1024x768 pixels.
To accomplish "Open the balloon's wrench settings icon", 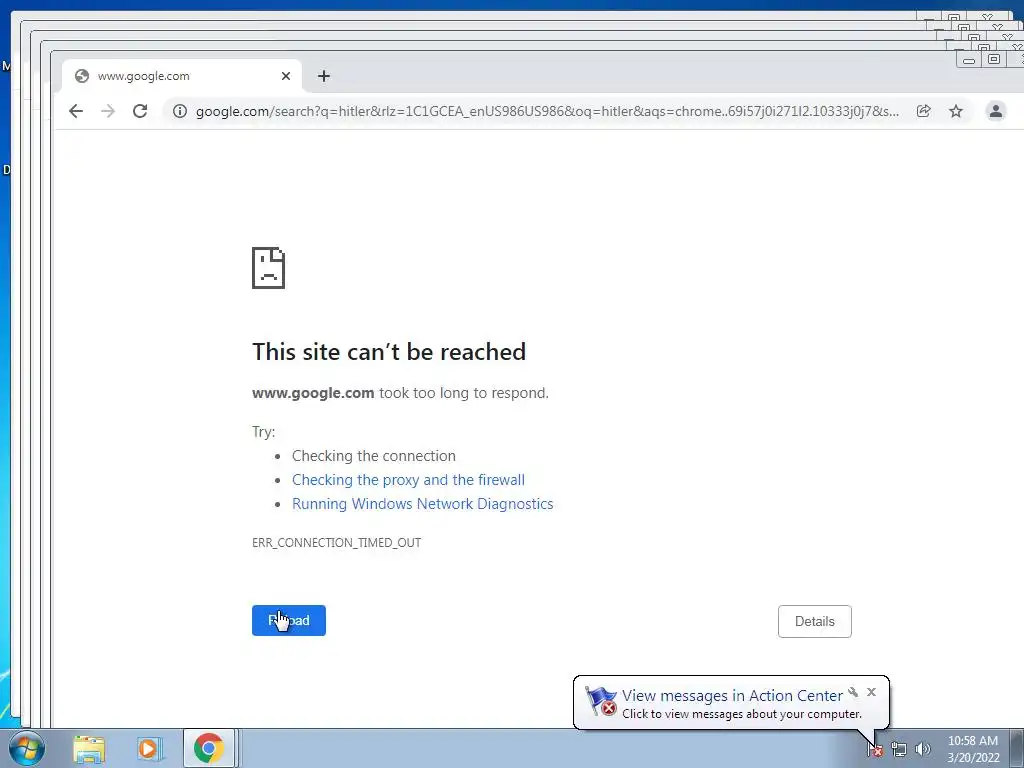I will 853,692.
